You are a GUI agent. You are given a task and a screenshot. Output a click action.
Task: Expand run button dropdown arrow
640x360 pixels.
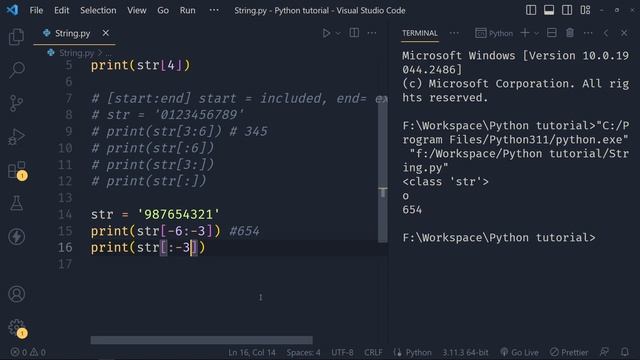tap(338, 33)
